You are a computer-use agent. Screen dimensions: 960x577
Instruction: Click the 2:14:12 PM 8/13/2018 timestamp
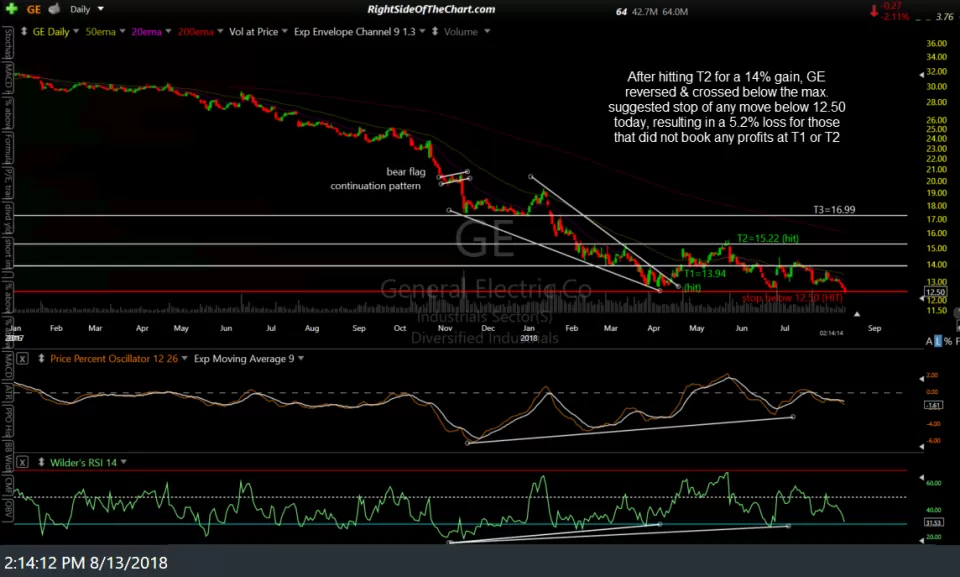pyautogui.click(x=86, y=562)
